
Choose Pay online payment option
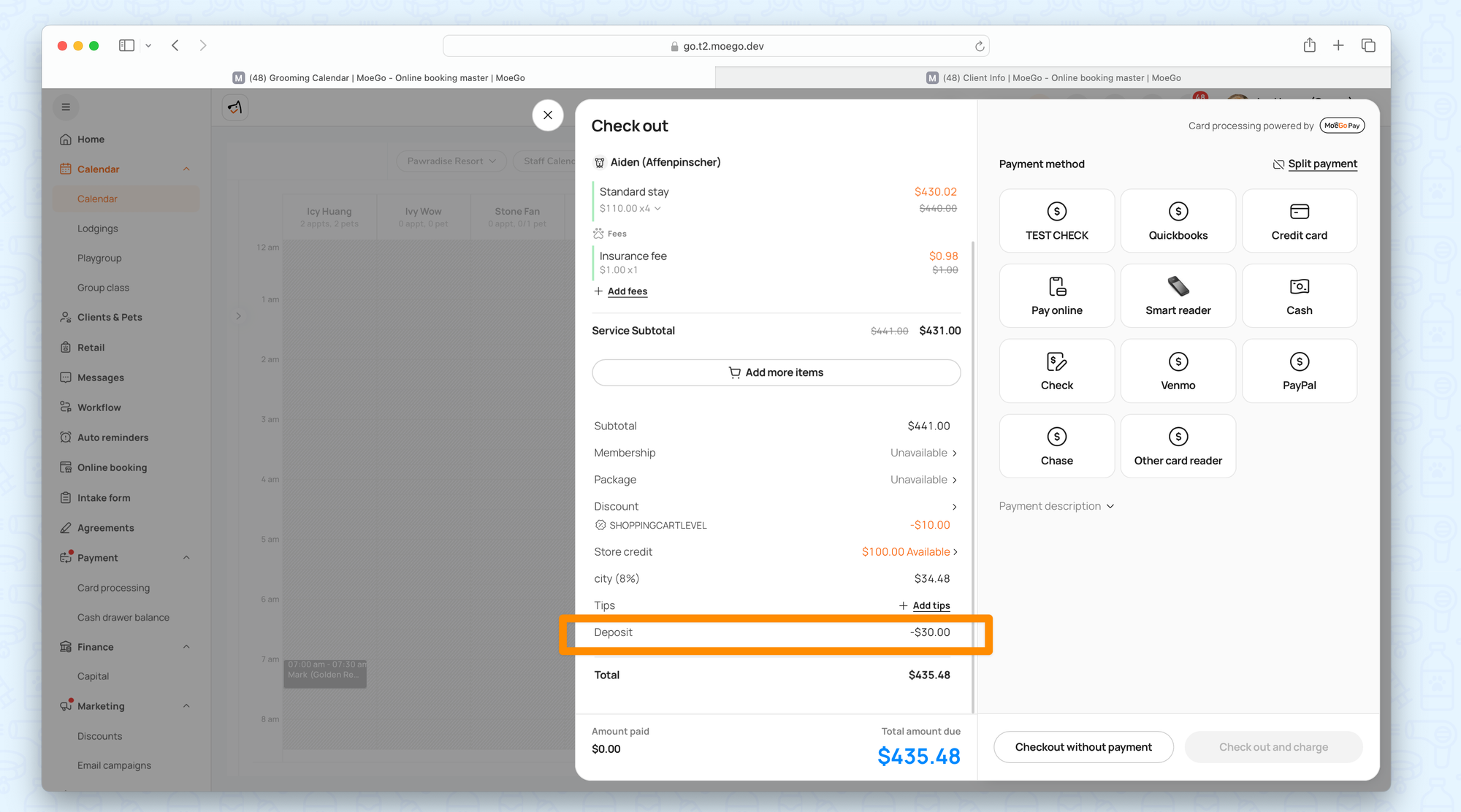1056,296
